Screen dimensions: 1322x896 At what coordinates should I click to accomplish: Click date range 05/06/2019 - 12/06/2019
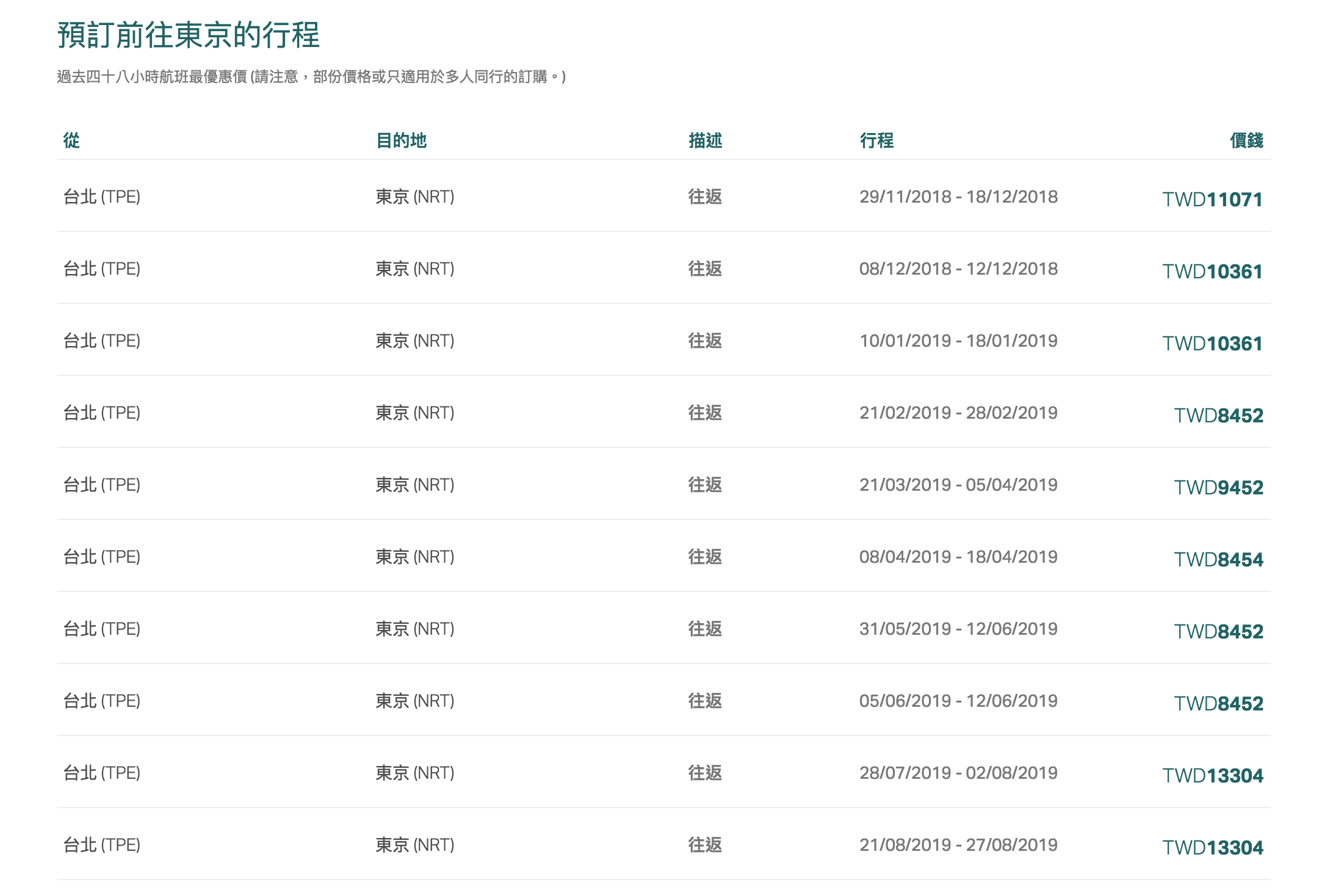958,701
